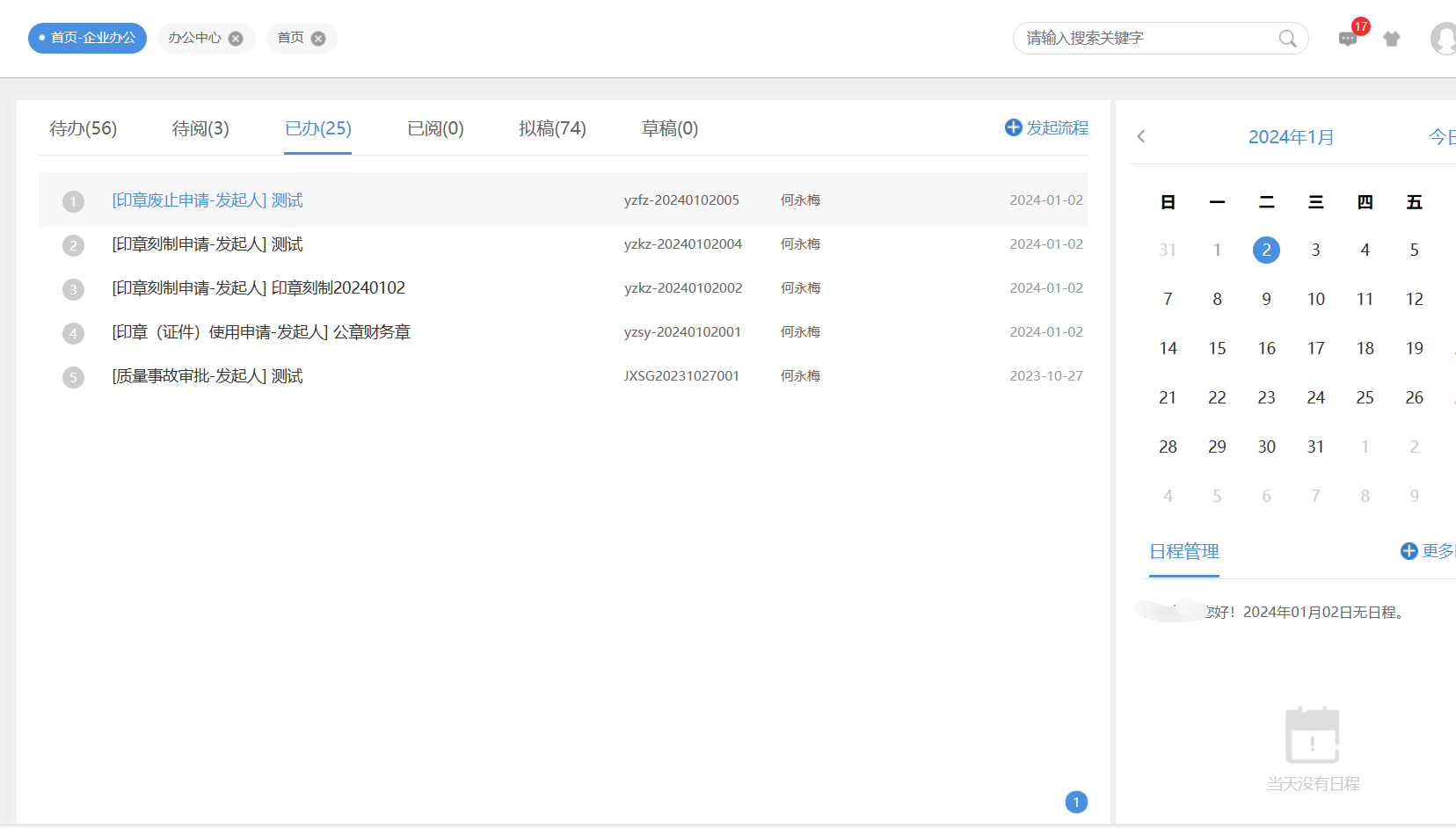Image resolution: width=1456 pixels, height=828 pixels.
Task: Switch to 待阅(3) tab
Action: (x=200, y=128)
